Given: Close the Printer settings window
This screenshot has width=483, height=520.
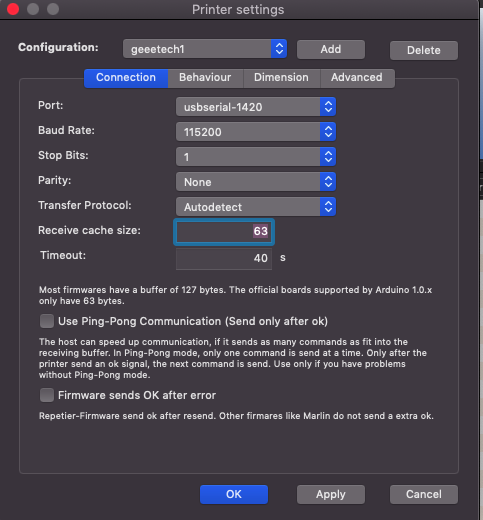Looking at the screenshot, I should pos(13,9).
